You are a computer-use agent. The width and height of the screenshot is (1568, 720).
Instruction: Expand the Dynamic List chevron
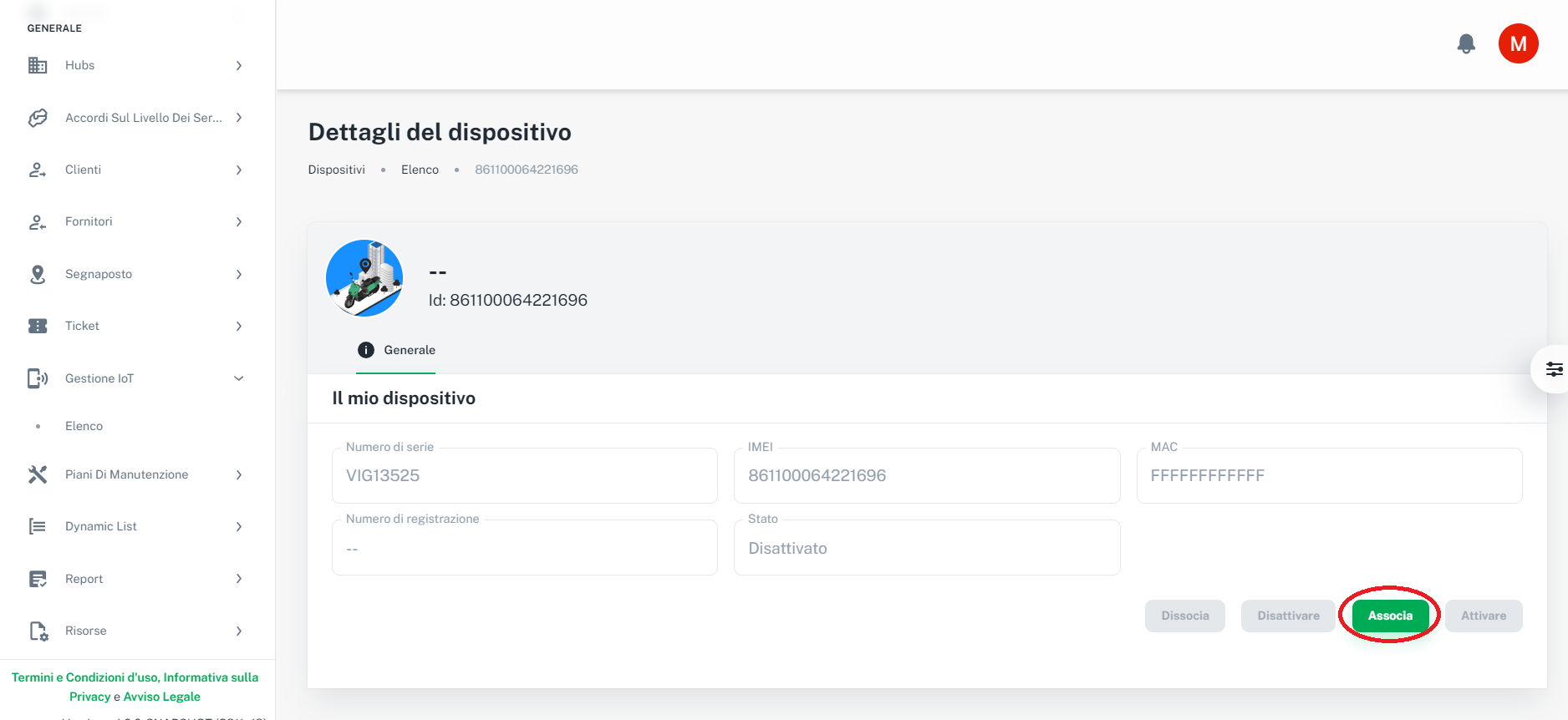coord(239,526)
